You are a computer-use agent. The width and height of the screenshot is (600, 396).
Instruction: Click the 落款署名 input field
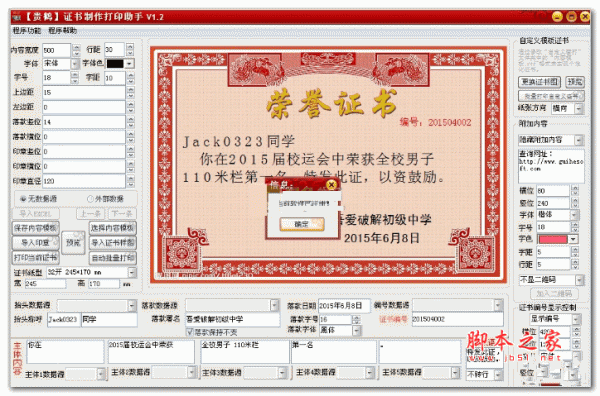[x=233, y=319]
